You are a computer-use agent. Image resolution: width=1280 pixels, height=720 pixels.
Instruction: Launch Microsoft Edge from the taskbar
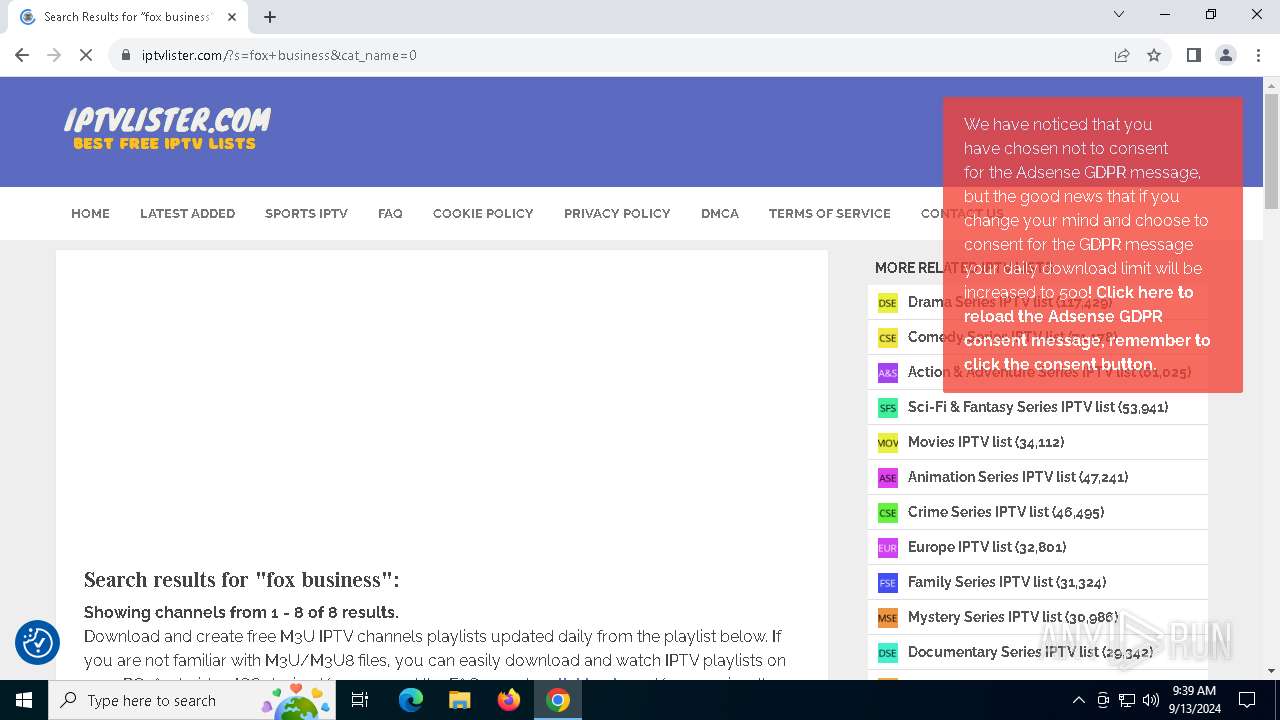[x=411, y=700]
